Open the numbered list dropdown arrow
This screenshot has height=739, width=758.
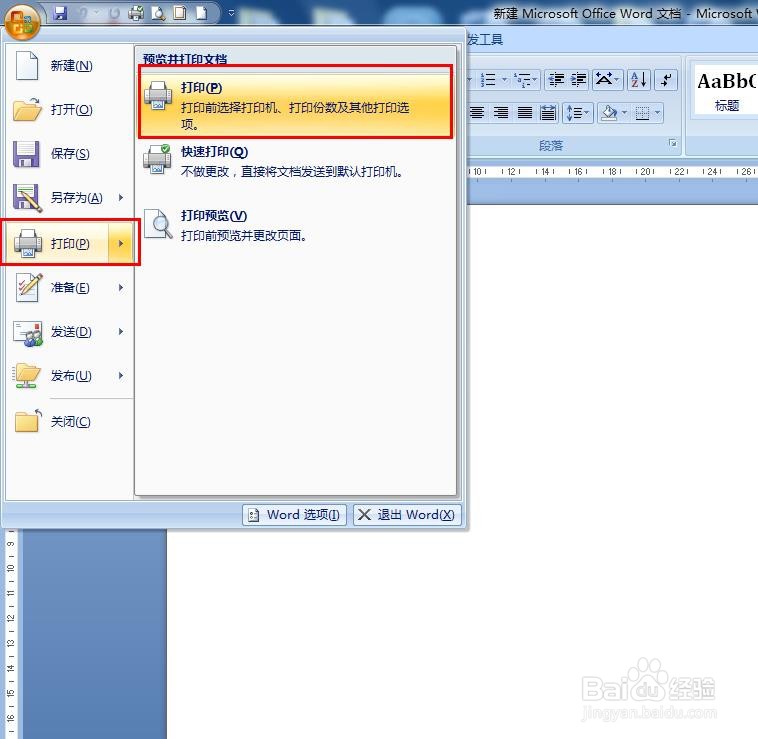505,80
